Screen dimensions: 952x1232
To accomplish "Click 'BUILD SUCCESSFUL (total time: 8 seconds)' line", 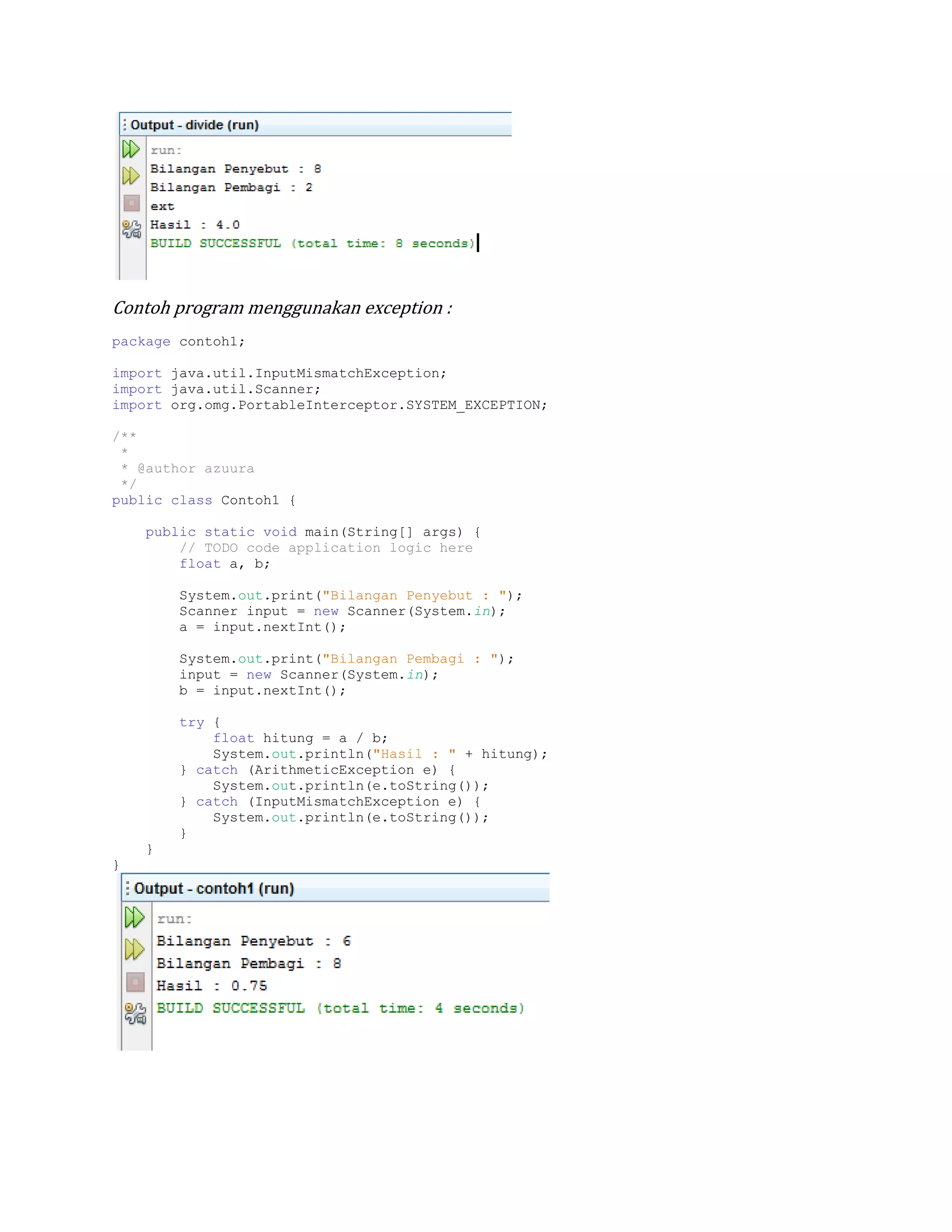I will 313,244.
